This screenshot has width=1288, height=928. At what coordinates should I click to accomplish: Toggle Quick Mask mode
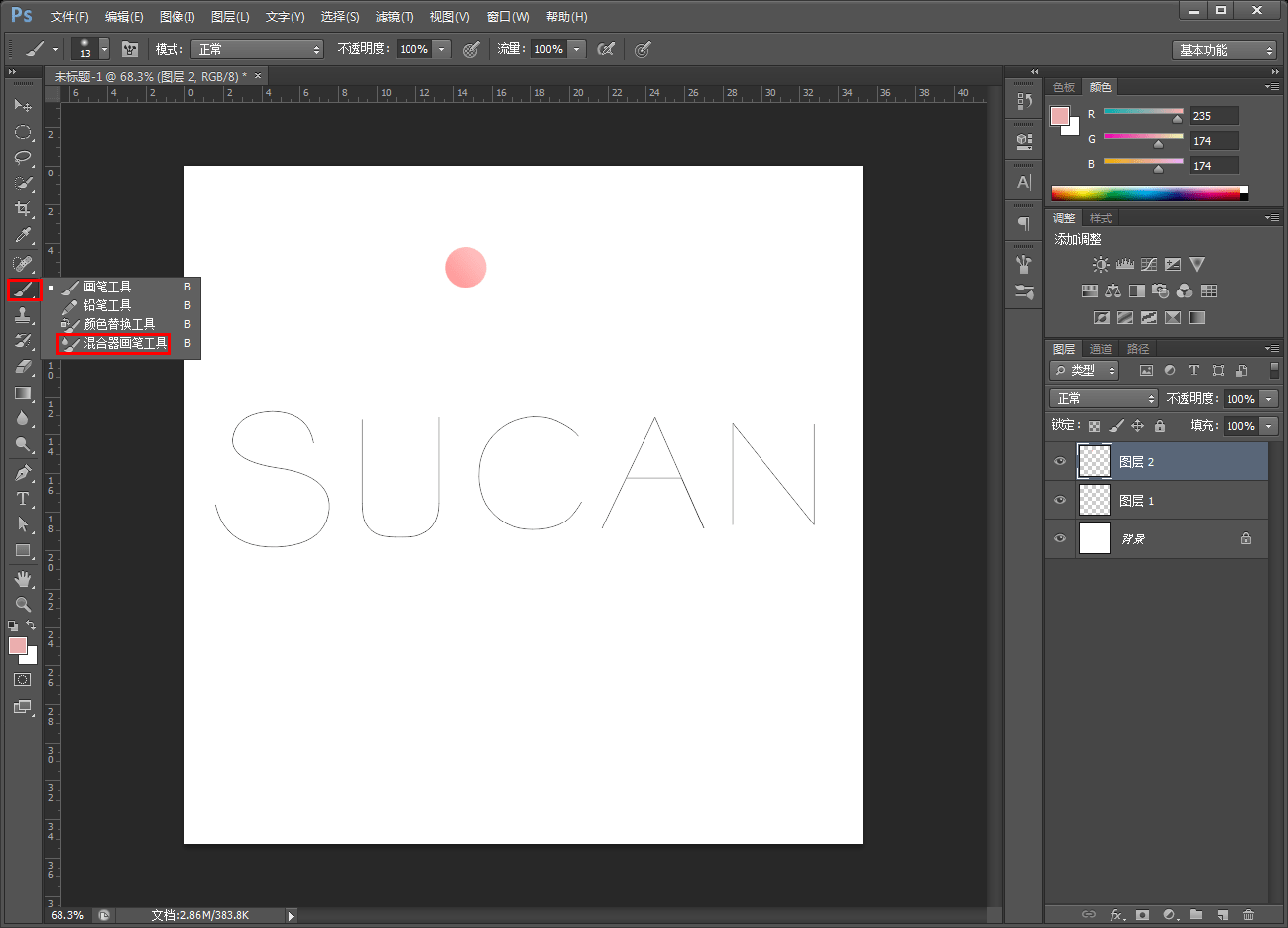(x=23, y=680)
